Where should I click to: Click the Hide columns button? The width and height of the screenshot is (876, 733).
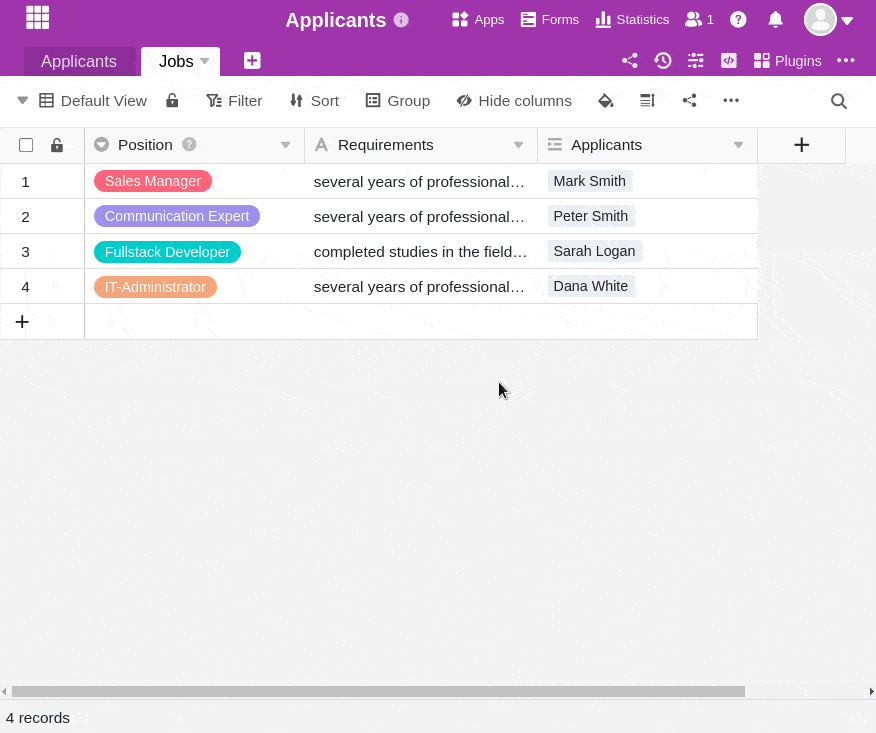514,101
